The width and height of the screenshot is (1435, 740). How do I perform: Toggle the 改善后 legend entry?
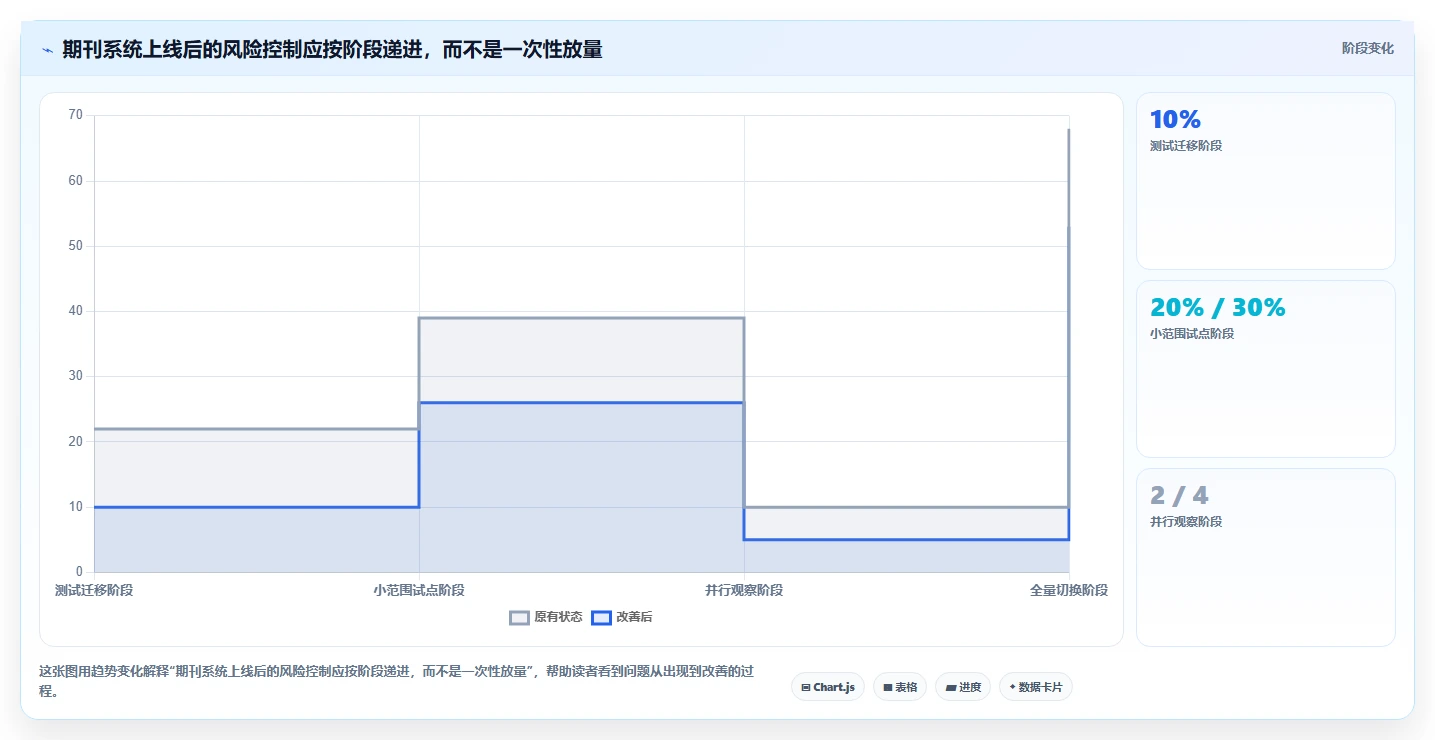[622, 617]
